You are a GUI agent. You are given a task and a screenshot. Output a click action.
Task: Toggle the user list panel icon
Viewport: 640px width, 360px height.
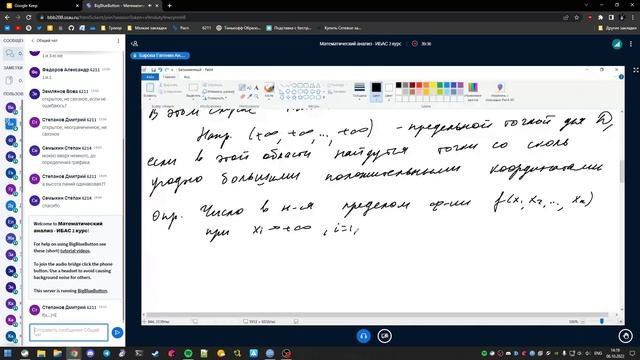(135, 44)
